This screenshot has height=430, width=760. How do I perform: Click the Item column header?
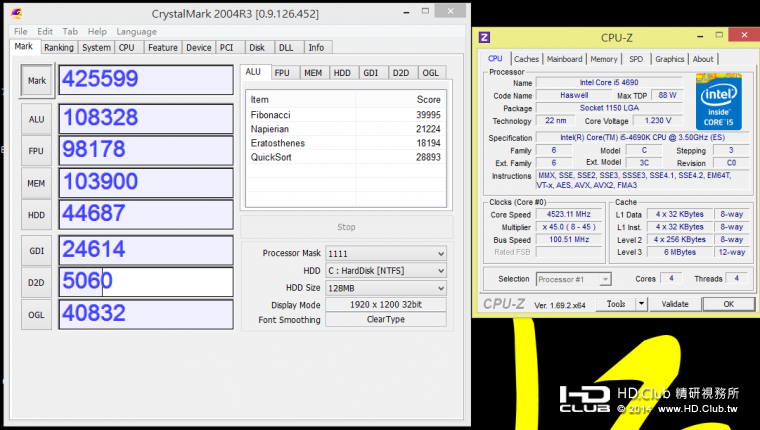[301, 99]
